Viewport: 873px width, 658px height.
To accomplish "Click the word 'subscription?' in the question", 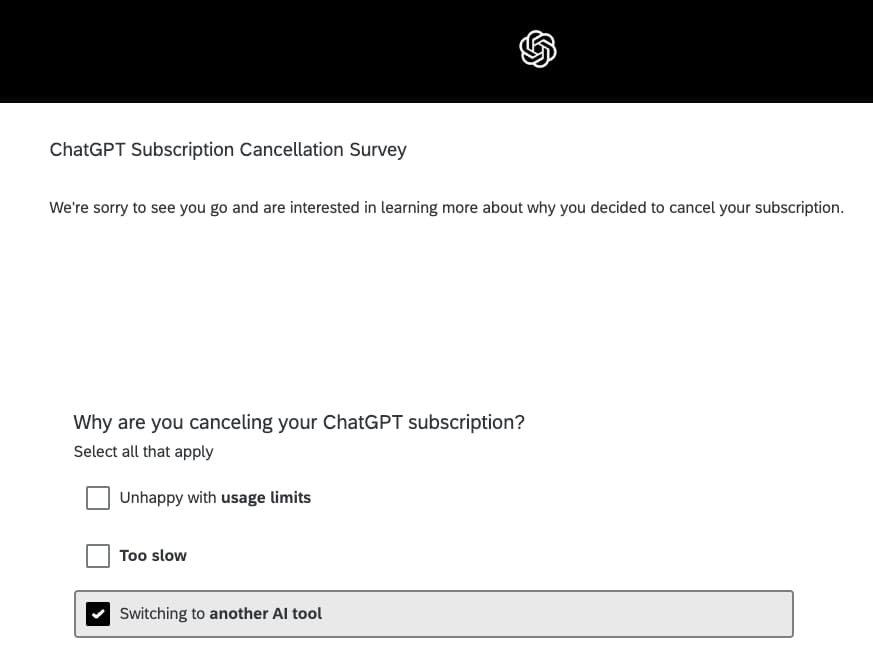I will pos(468,422).
